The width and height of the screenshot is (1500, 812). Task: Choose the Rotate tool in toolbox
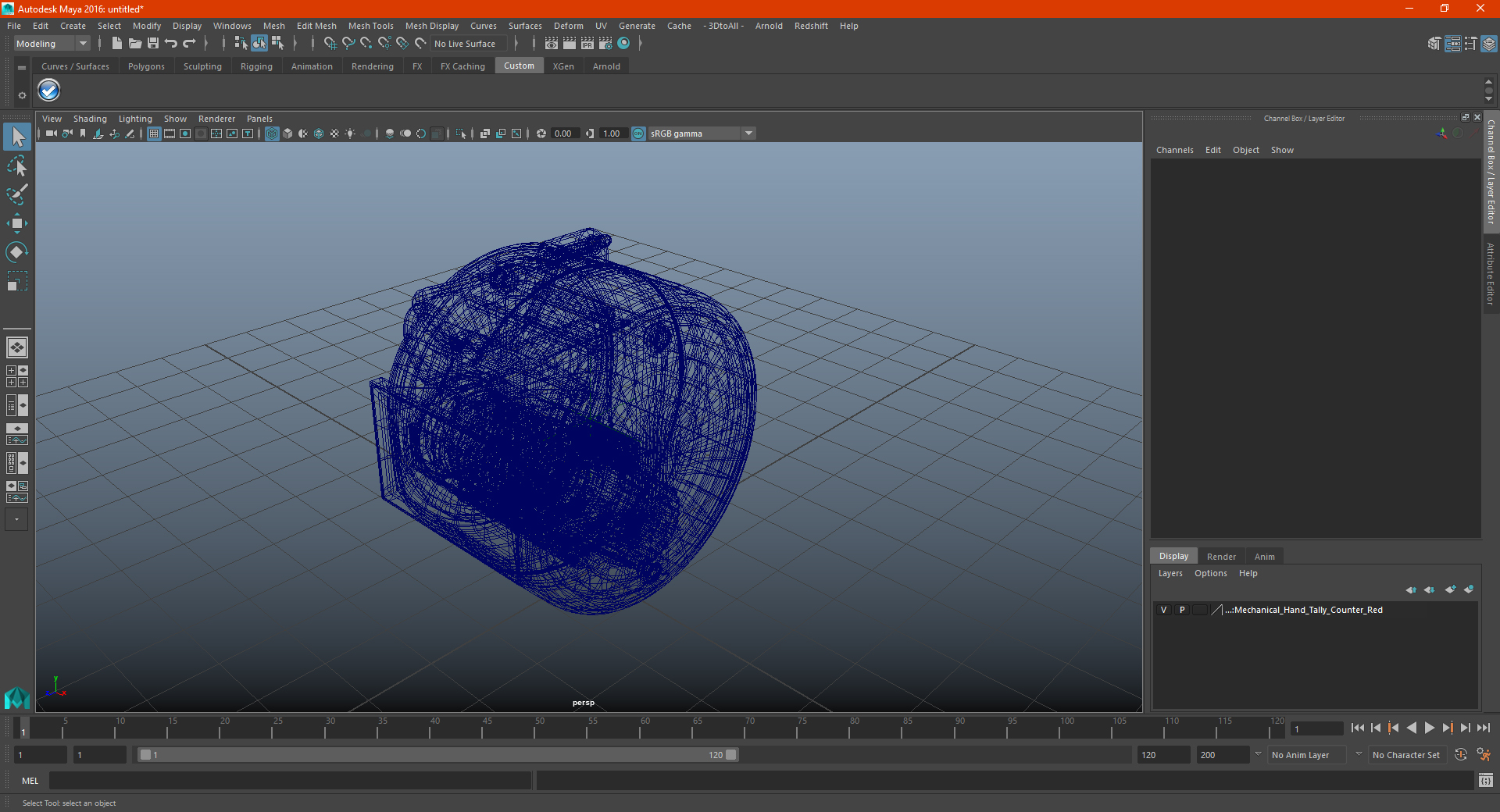pos(17,252)
